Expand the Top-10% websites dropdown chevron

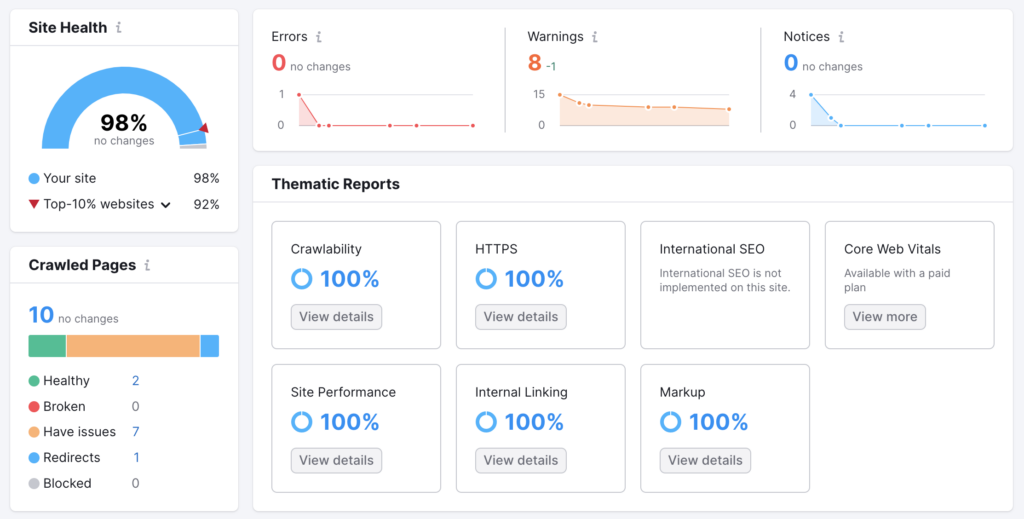(166, 205)
